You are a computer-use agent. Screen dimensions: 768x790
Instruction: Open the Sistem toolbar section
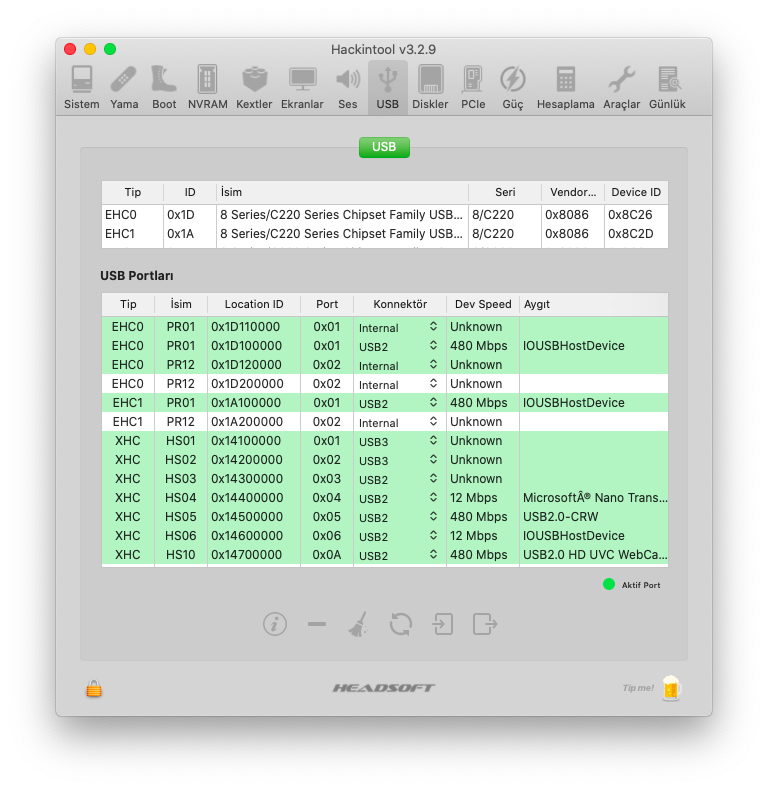(81, 87)
